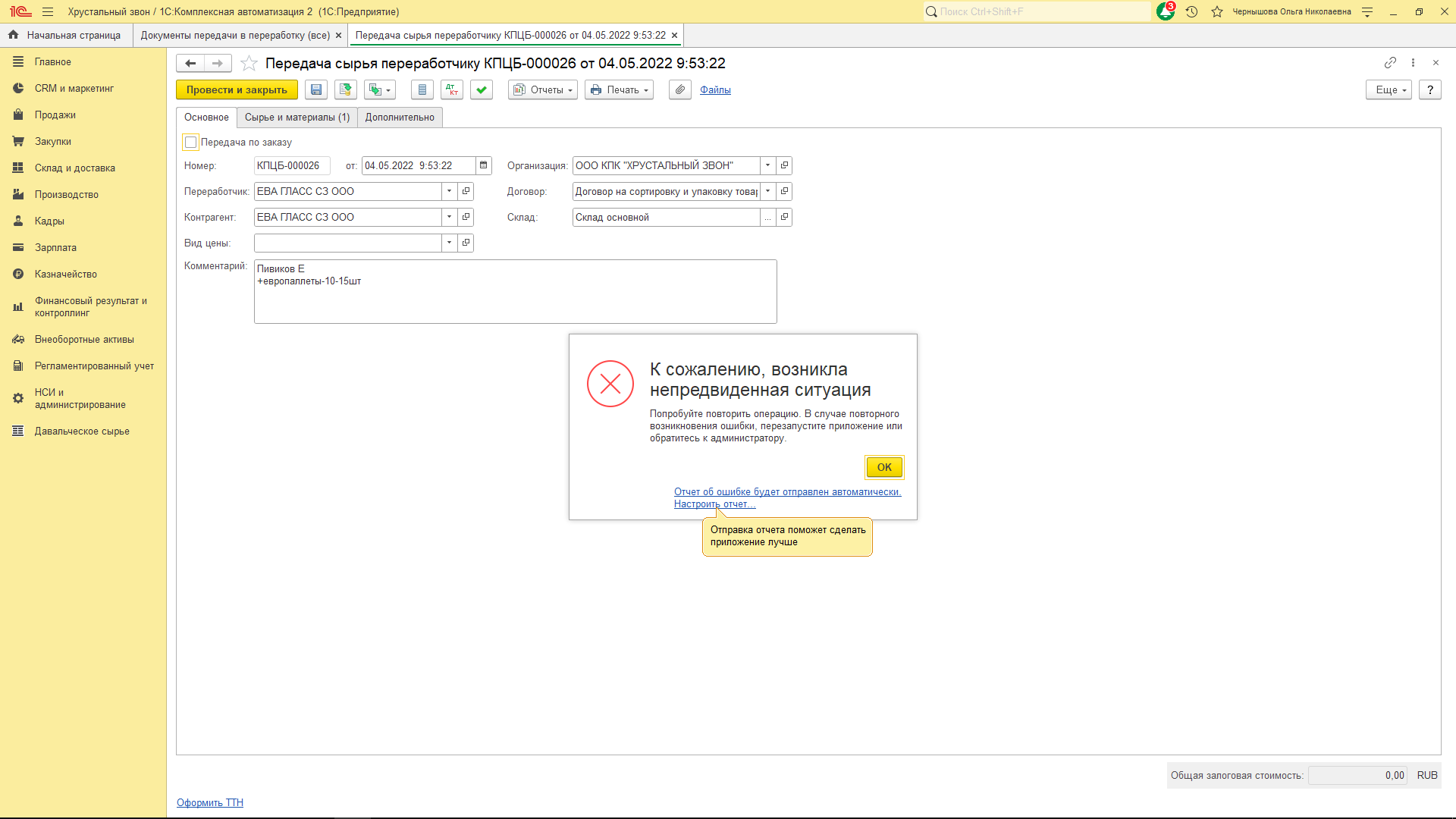
Task: Switch to Сырье и материалы (1) tab
Action: pyautogui.click(x=297, y=117)
